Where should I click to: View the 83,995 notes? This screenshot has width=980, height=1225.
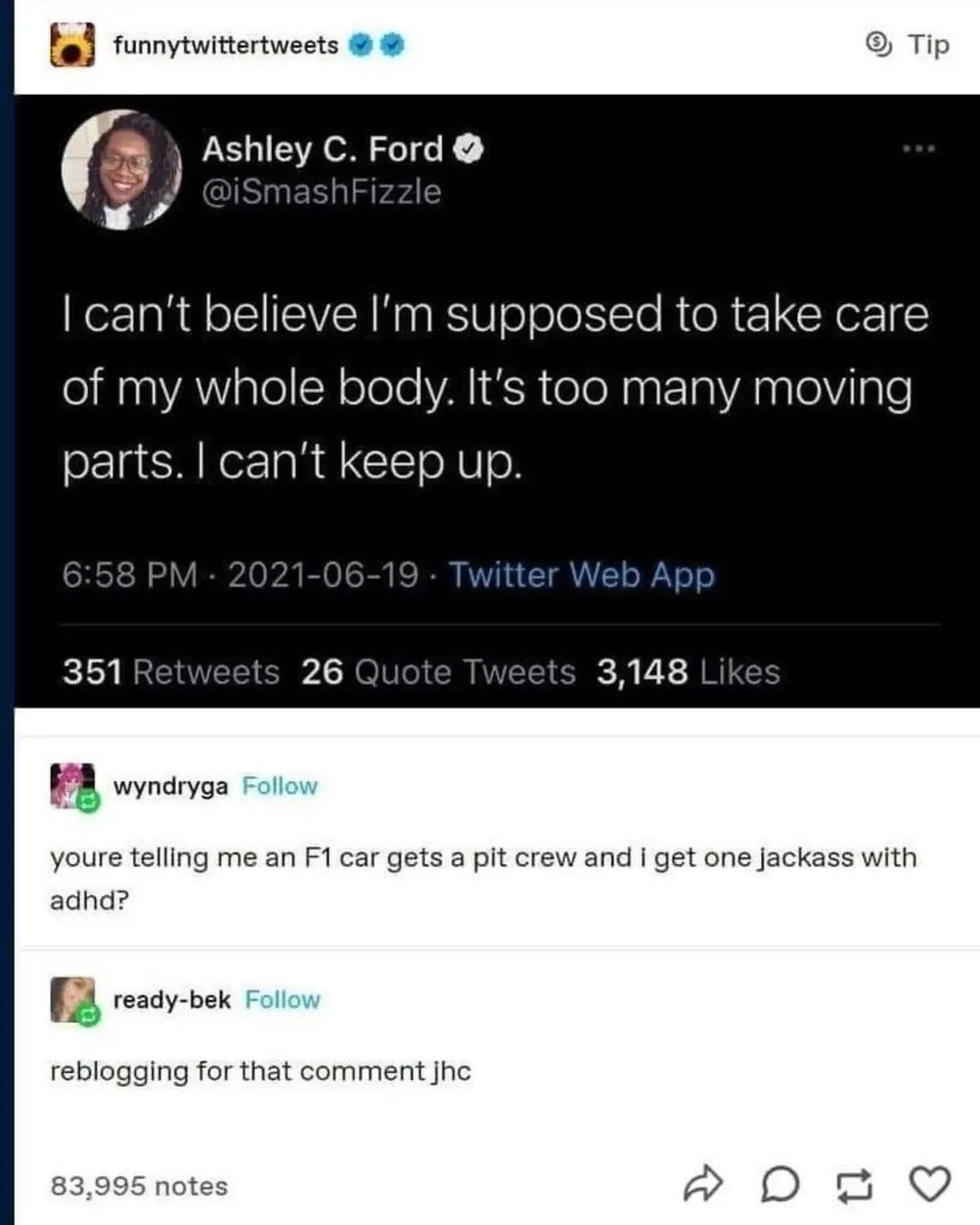139,1186
